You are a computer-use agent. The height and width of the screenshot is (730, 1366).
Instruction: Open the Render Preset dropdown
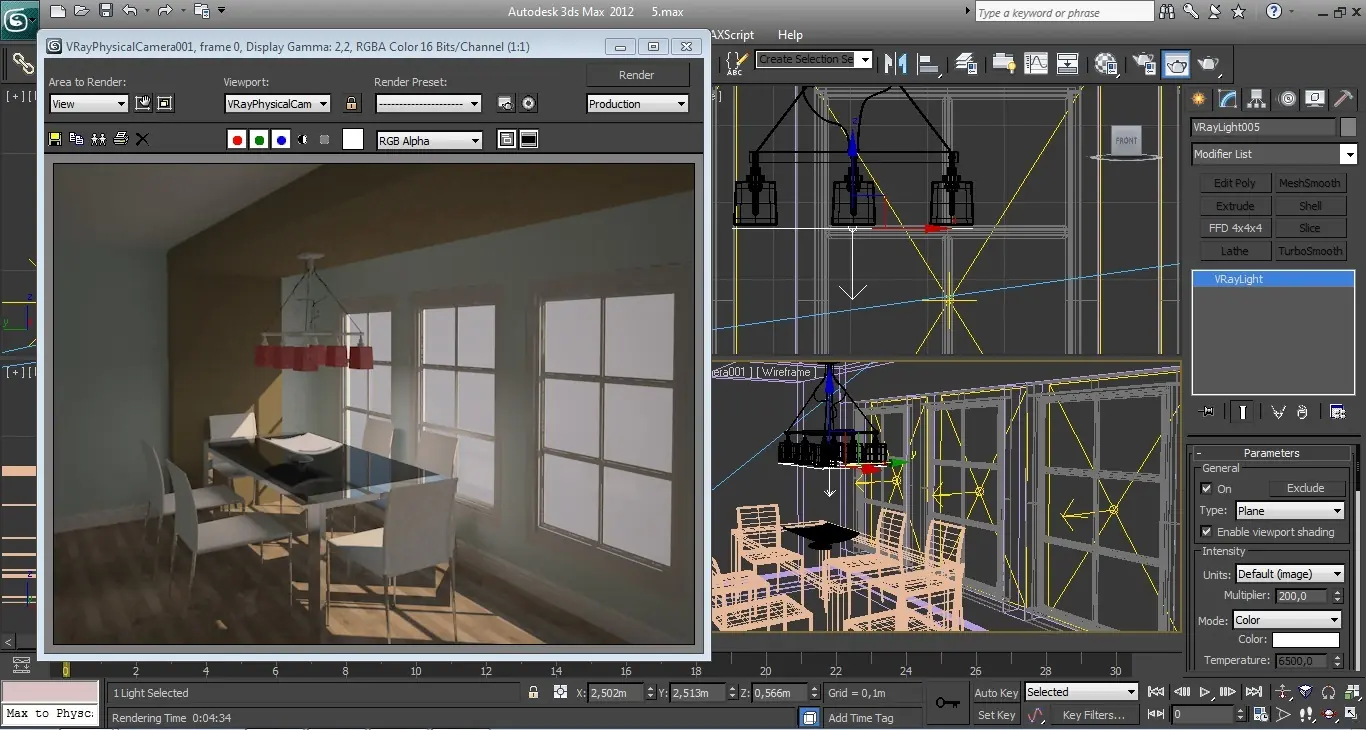(428, 103)
